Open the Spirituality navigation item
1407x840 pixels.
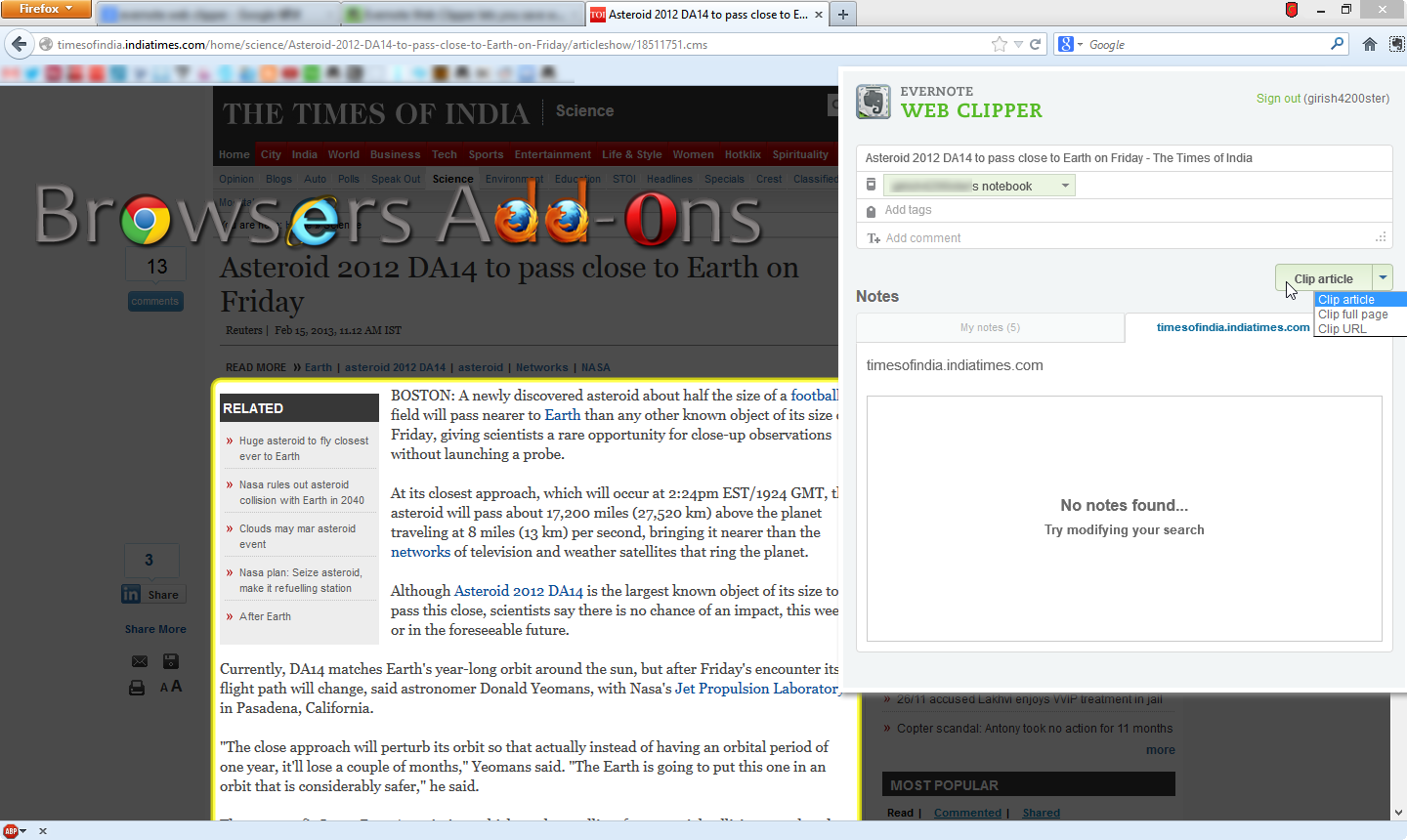tap(800, 154)
